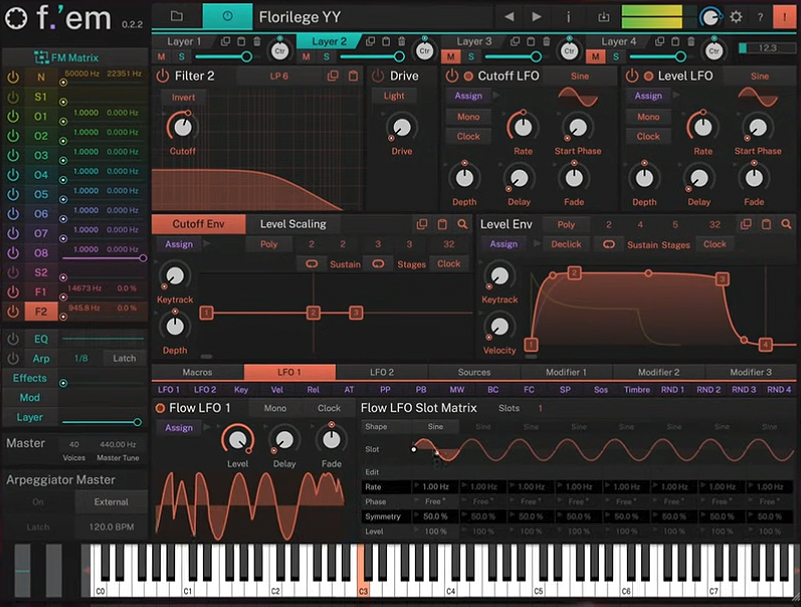Toggle the loop icon left of Sustain
The image size is (801, 607).
(312, 264)
